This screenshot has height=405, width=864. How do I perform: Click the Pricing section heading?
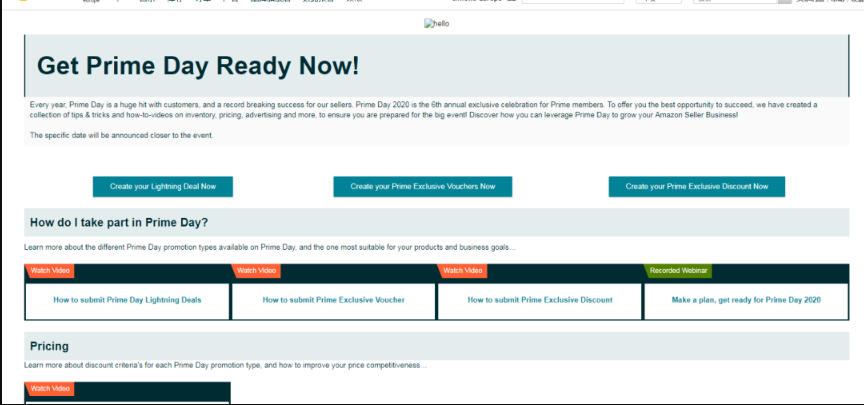click(x=50, y=346)
